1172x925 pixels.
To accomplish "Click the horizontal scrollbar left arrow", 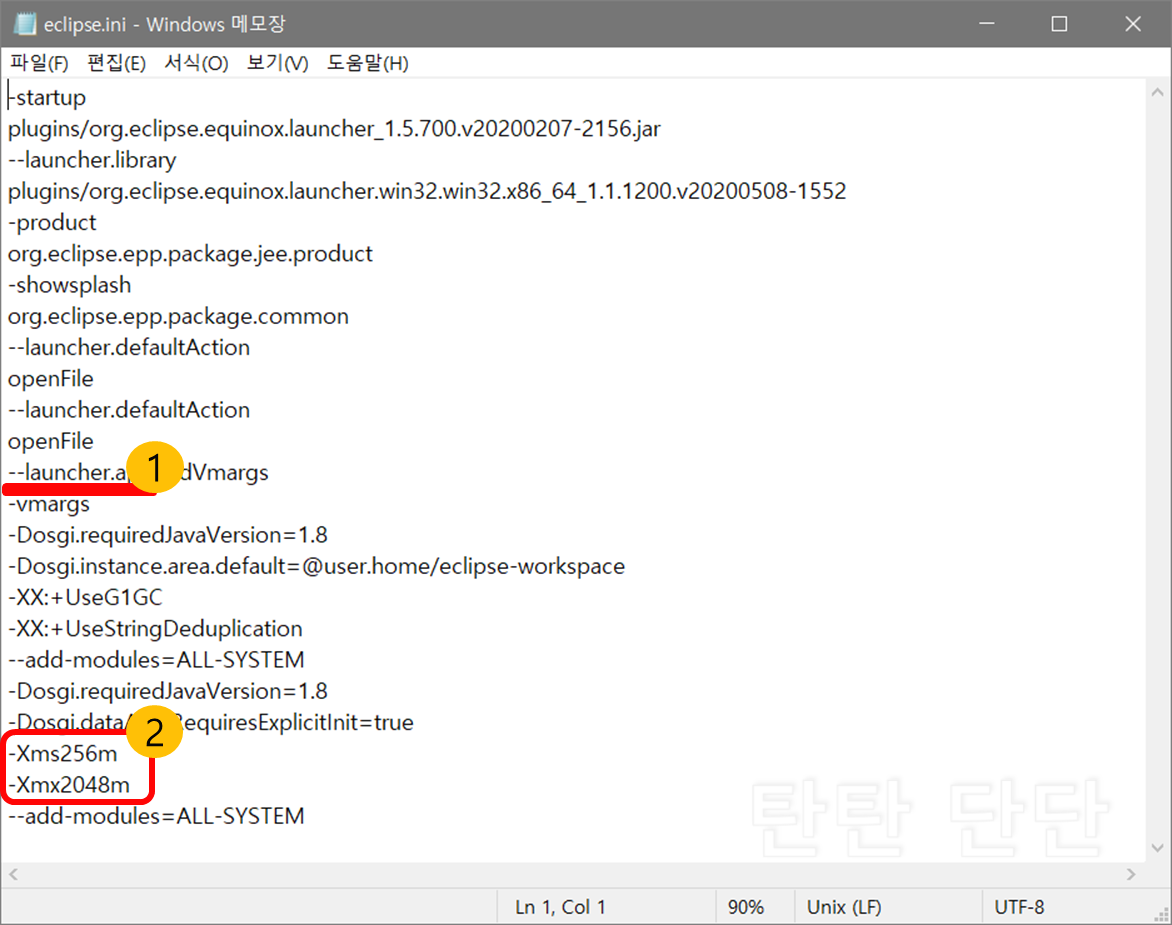I will pyautogui.click(x=13, y=873).
